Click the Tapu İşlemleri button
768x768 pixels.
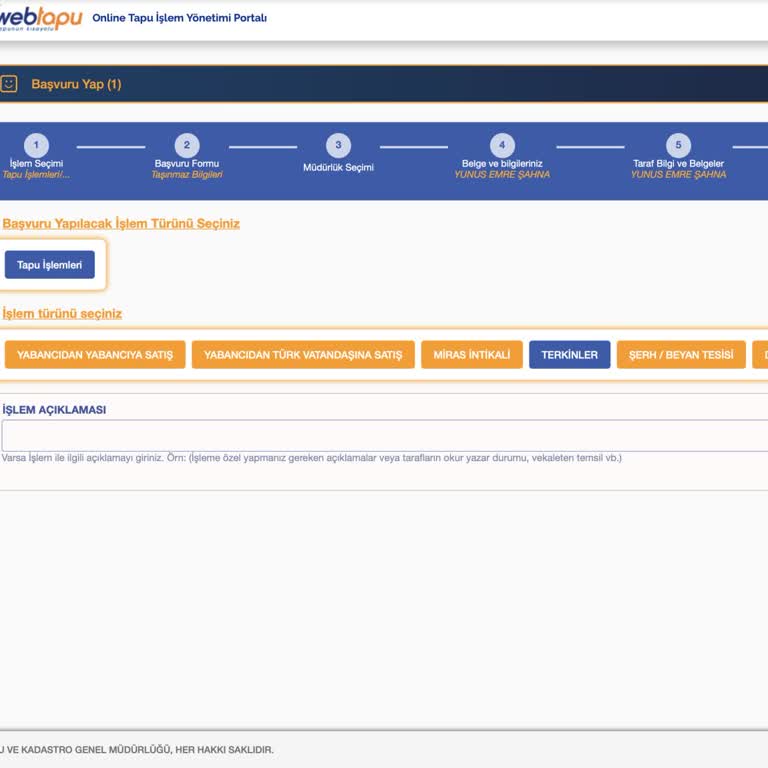[50, 265]
